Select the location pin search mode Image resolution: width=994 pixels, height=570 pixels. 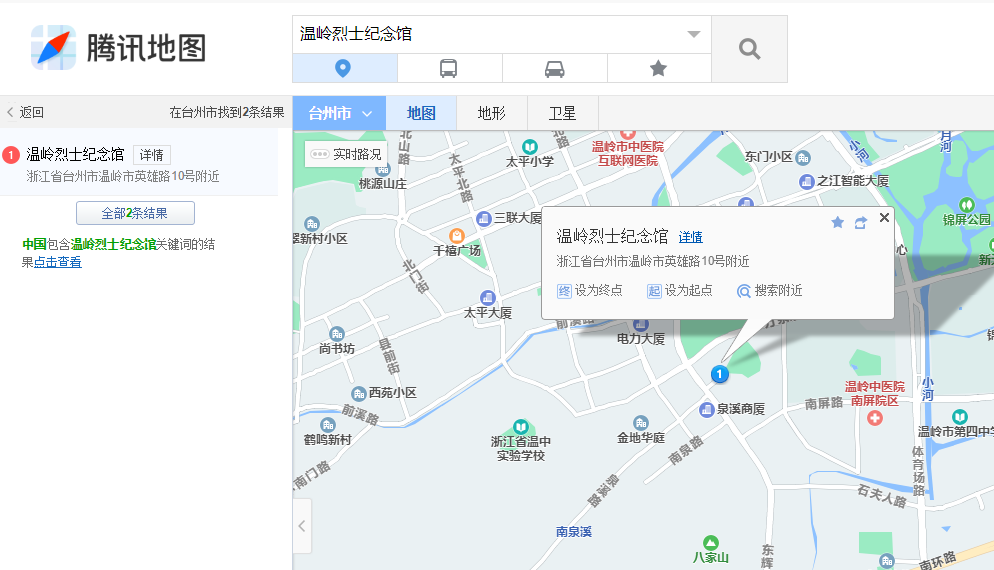pos(344,68)
